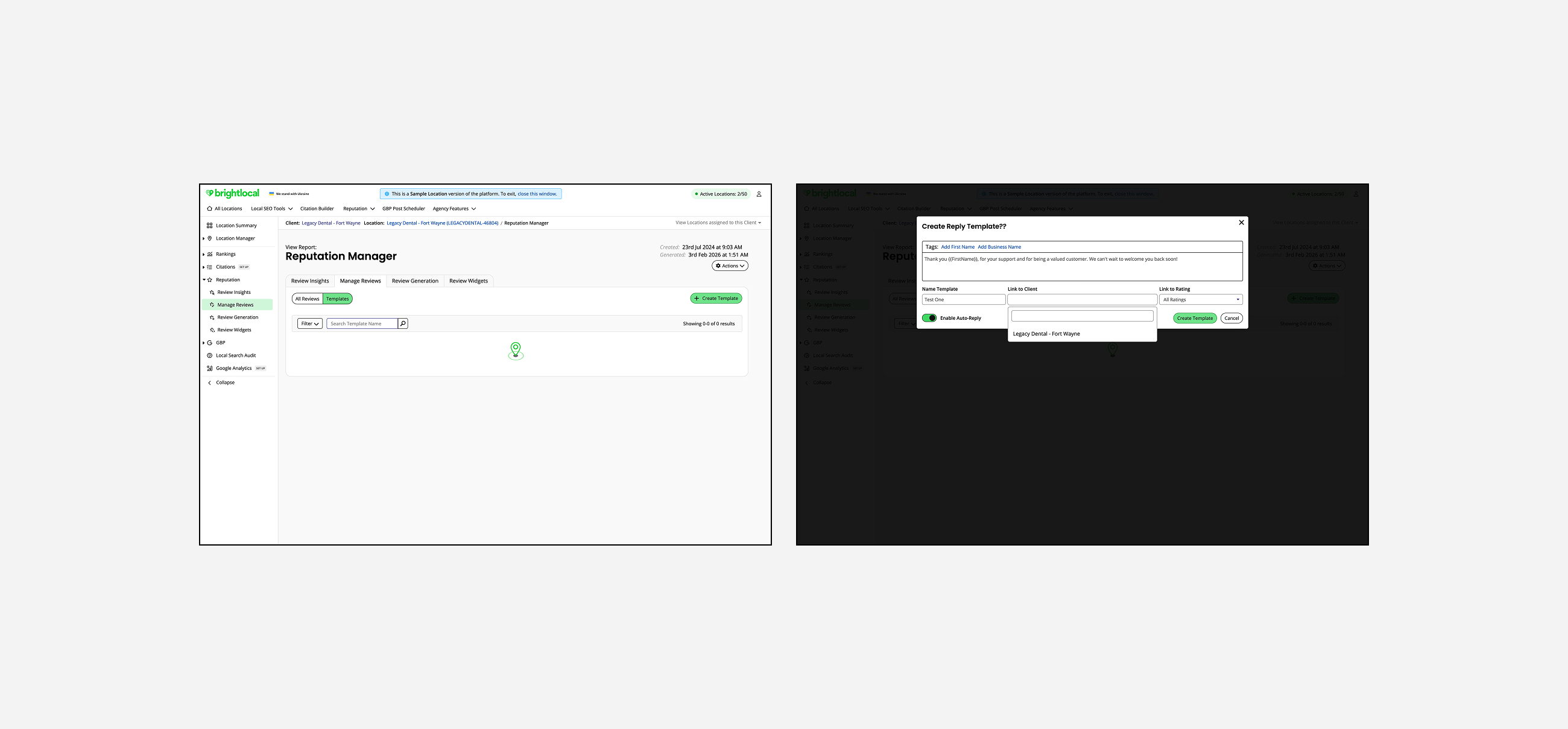
Task: Click the Name Template field containing Test One
Action: pos(964,300)
